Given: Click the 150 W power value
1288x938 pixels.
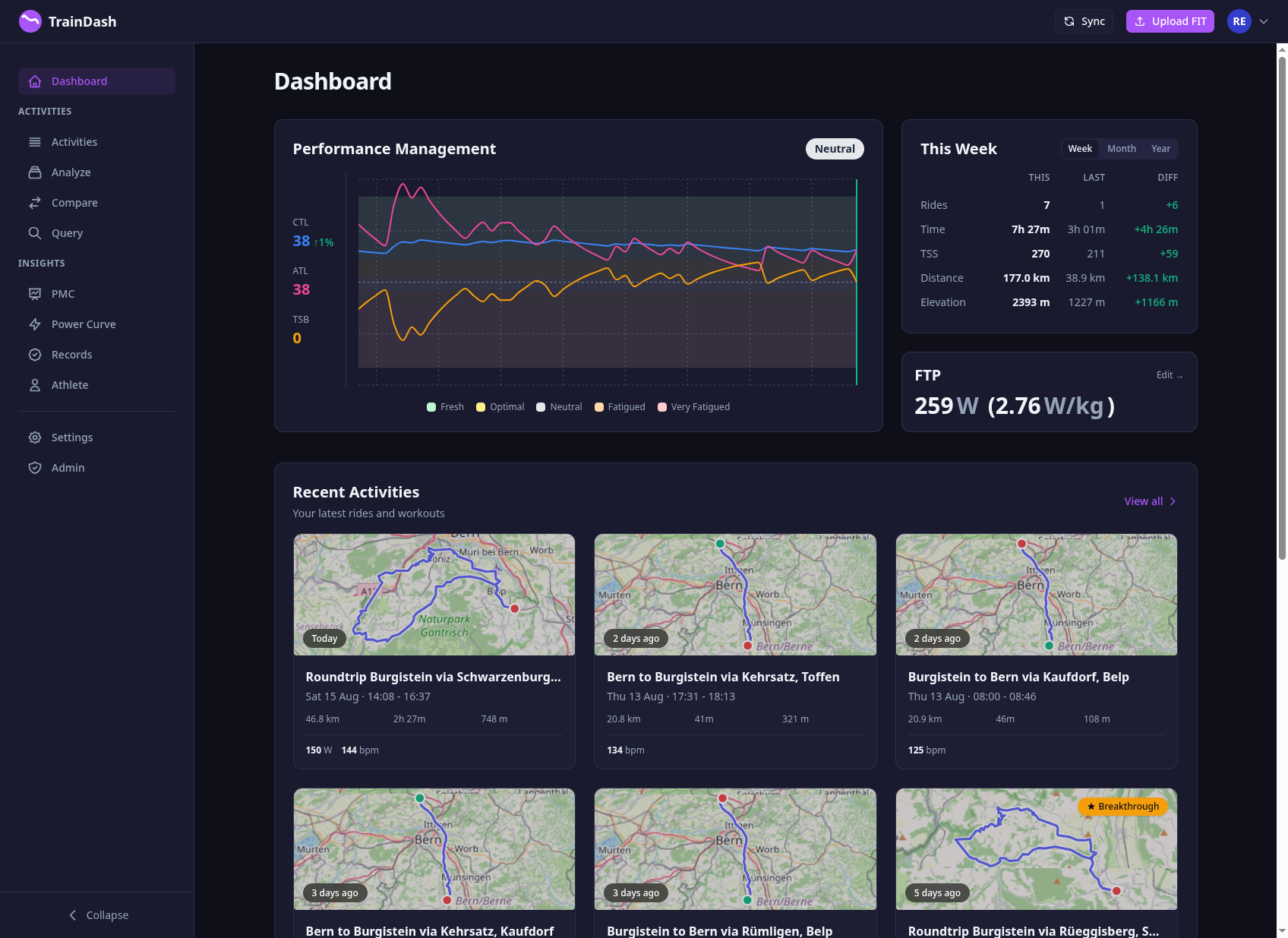Looking at the screenshot, I should point(319,750).
